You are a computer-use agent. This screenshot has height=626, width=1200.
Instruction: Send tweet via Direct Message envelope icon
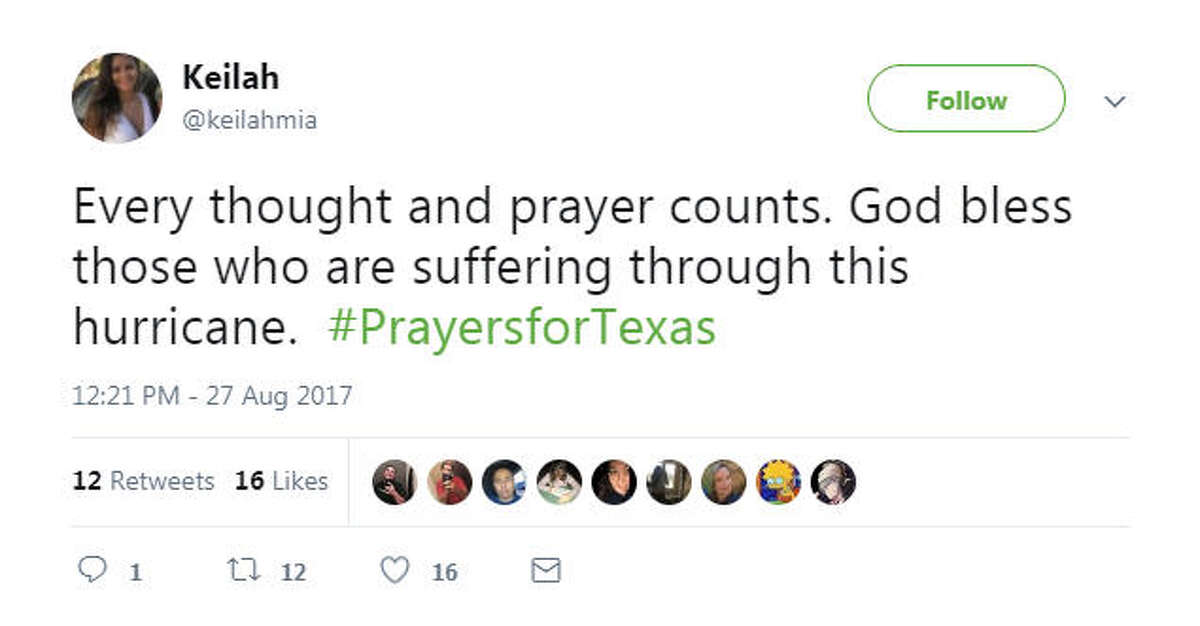coord(546,570)
